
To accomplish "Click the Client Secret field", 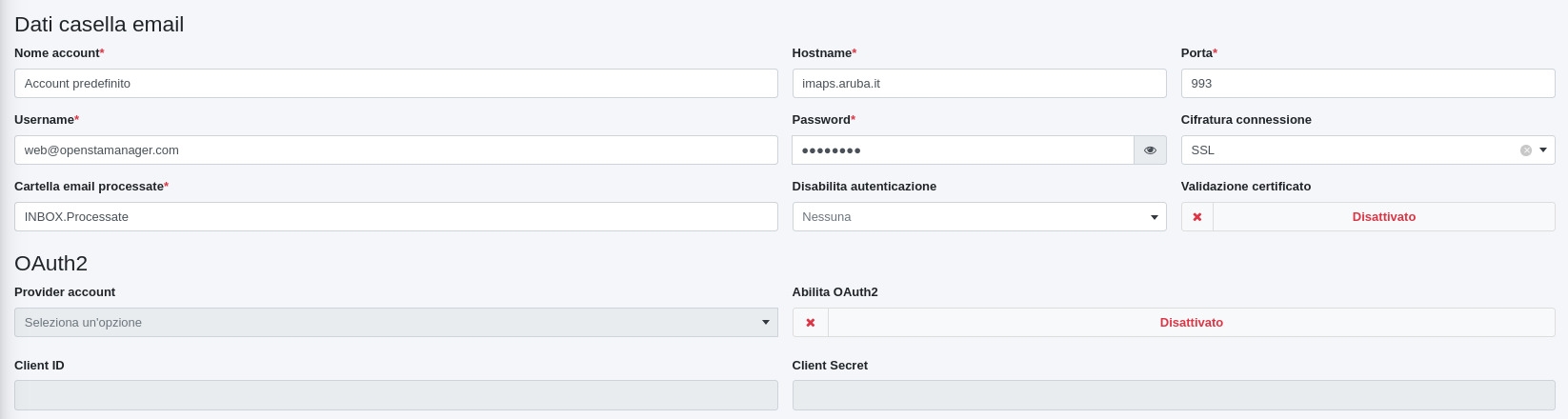I will (1173, 395).
